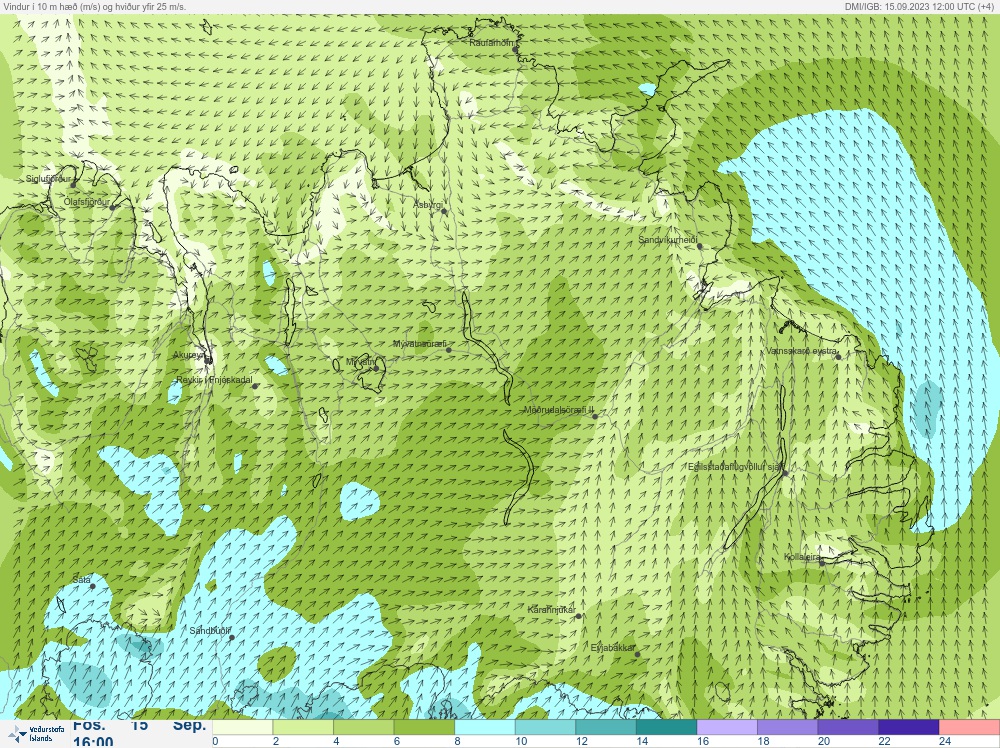The width and height of the screenshot is (1000, 748).
Task: Click the Mývatnsöræfi station label
Action: coord(420,344)
